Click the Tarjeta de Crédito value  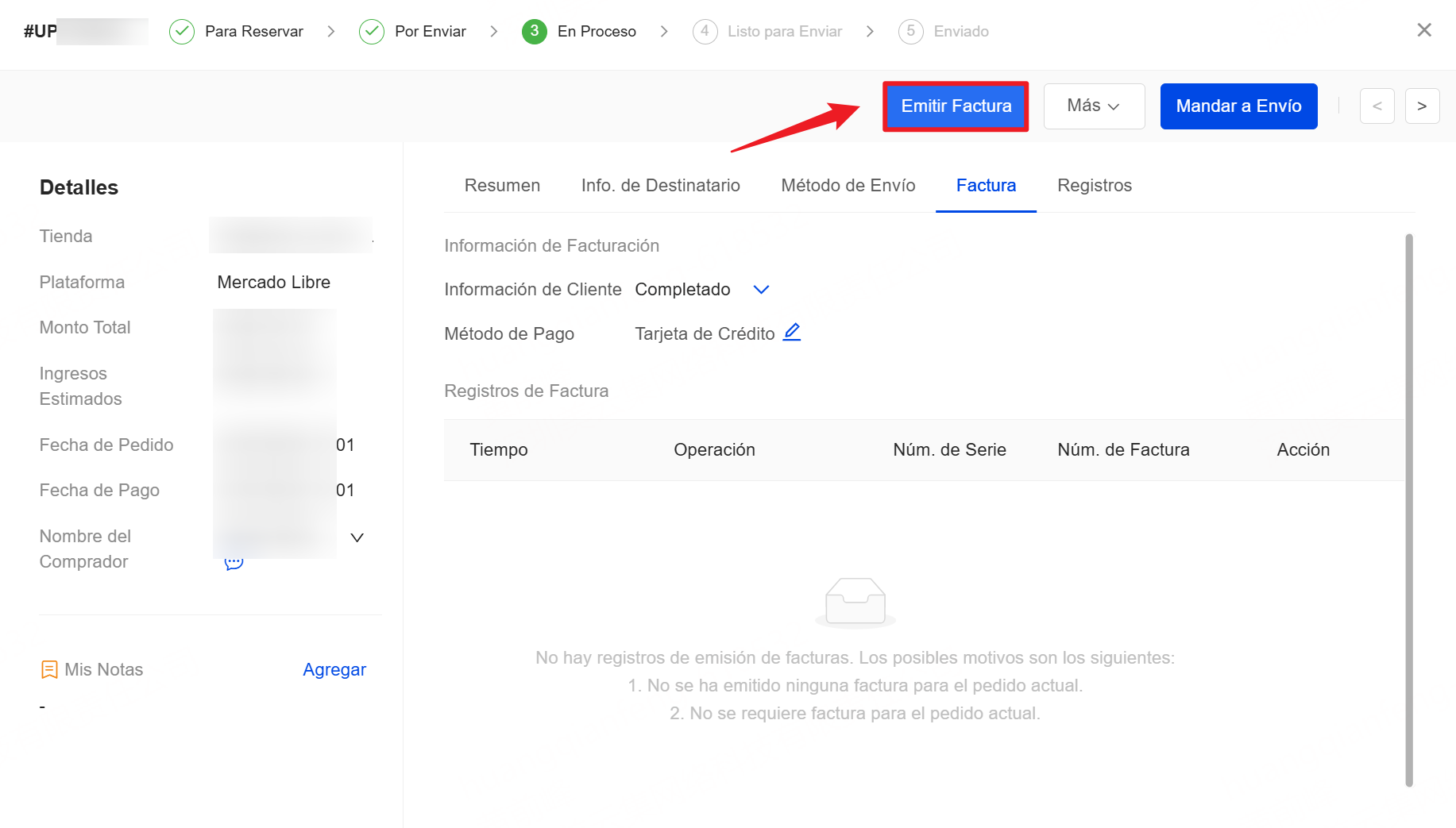pyautogui.click(x=705, y=334)
